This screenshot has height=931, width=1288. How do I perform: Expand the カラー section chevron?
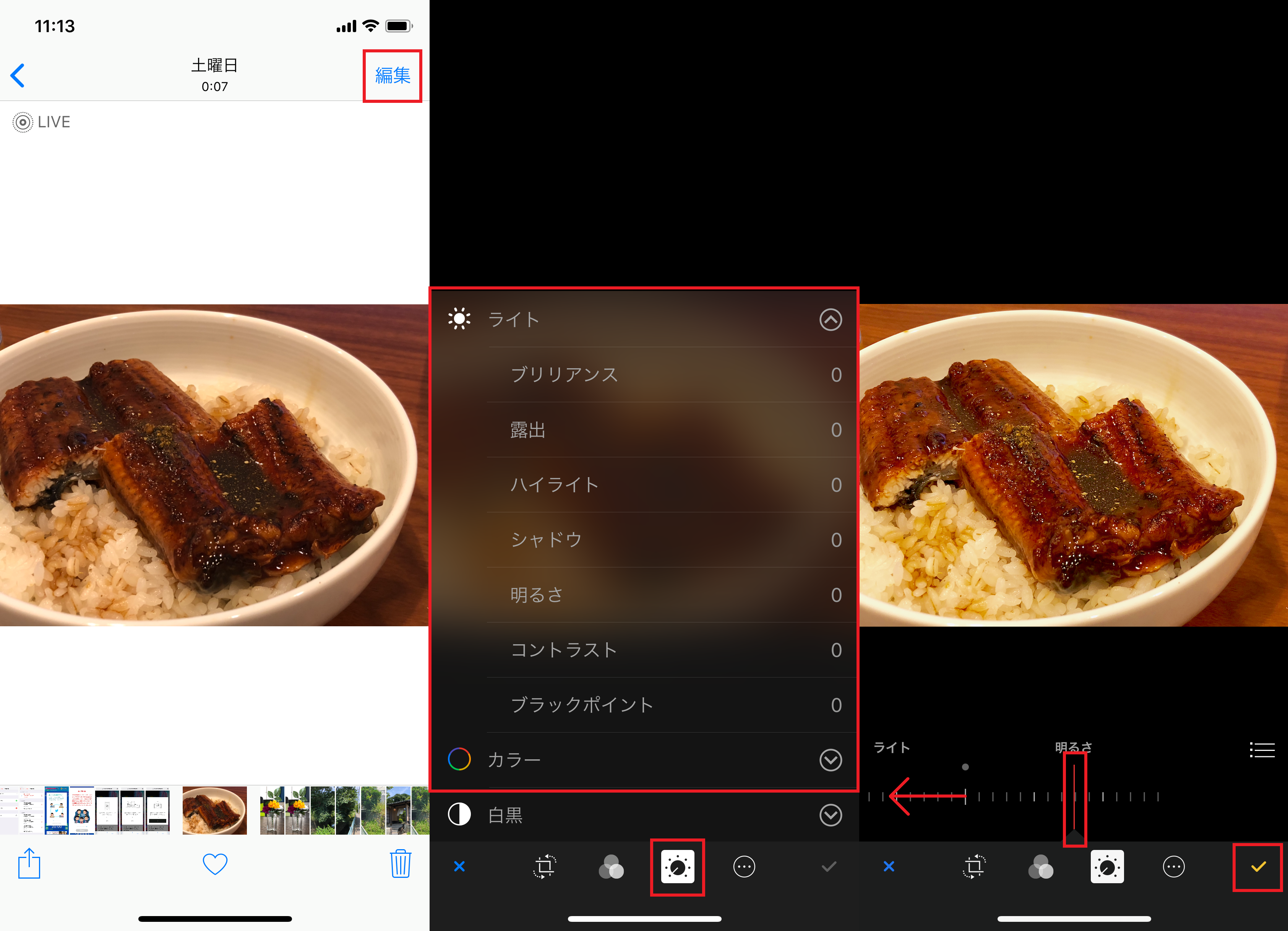click(x=830, y=760)
